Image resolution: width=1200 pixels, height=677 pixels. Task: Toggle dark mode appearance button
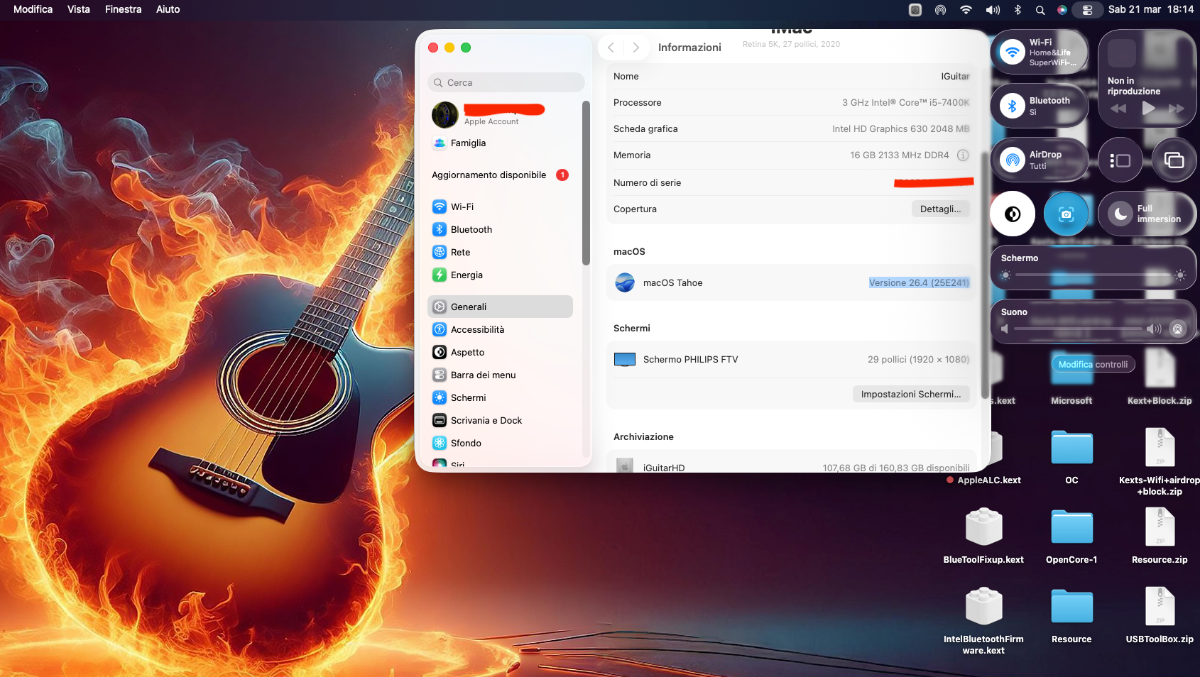[1012, 213]
